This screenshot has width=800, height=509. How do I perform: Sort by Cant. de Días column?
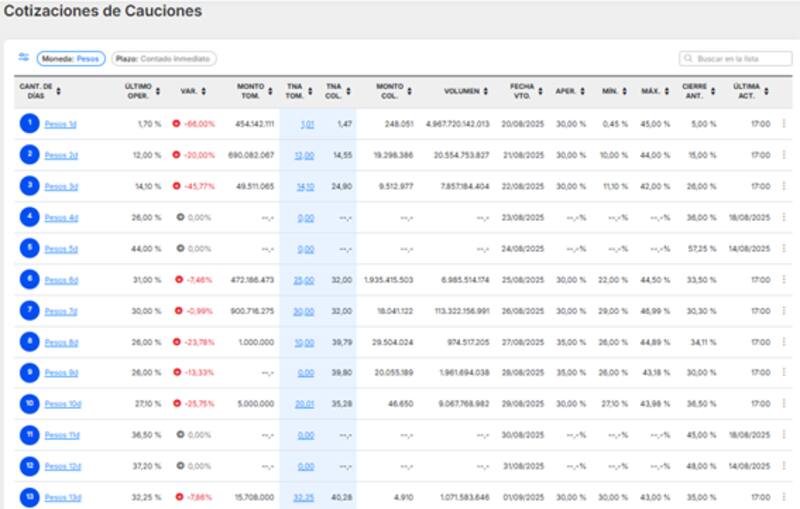(40, 91)
